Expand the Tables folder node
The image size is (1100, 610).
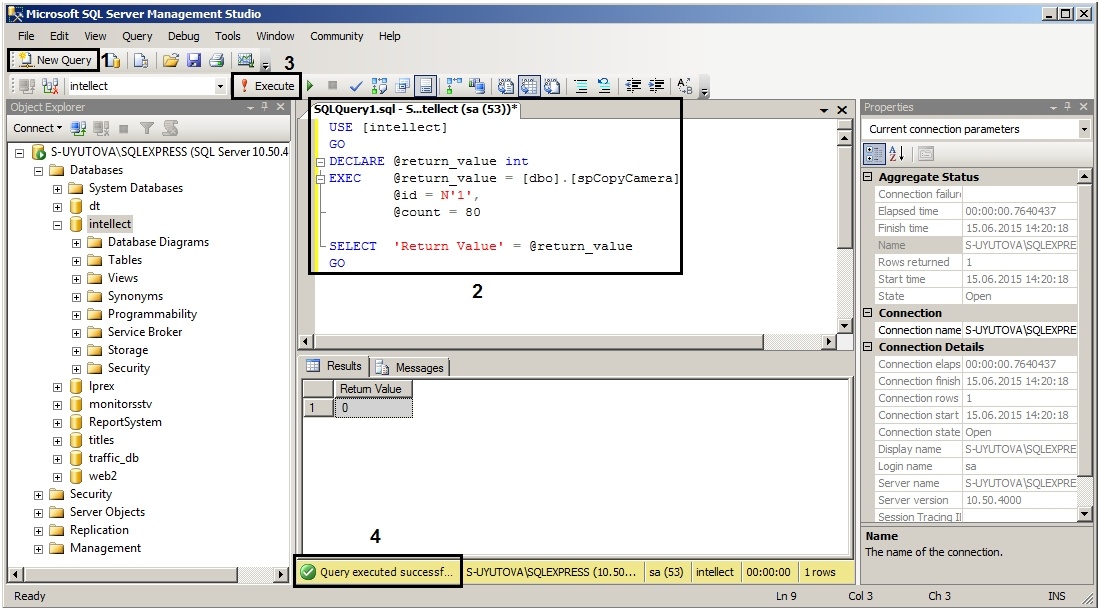point(77,260)
